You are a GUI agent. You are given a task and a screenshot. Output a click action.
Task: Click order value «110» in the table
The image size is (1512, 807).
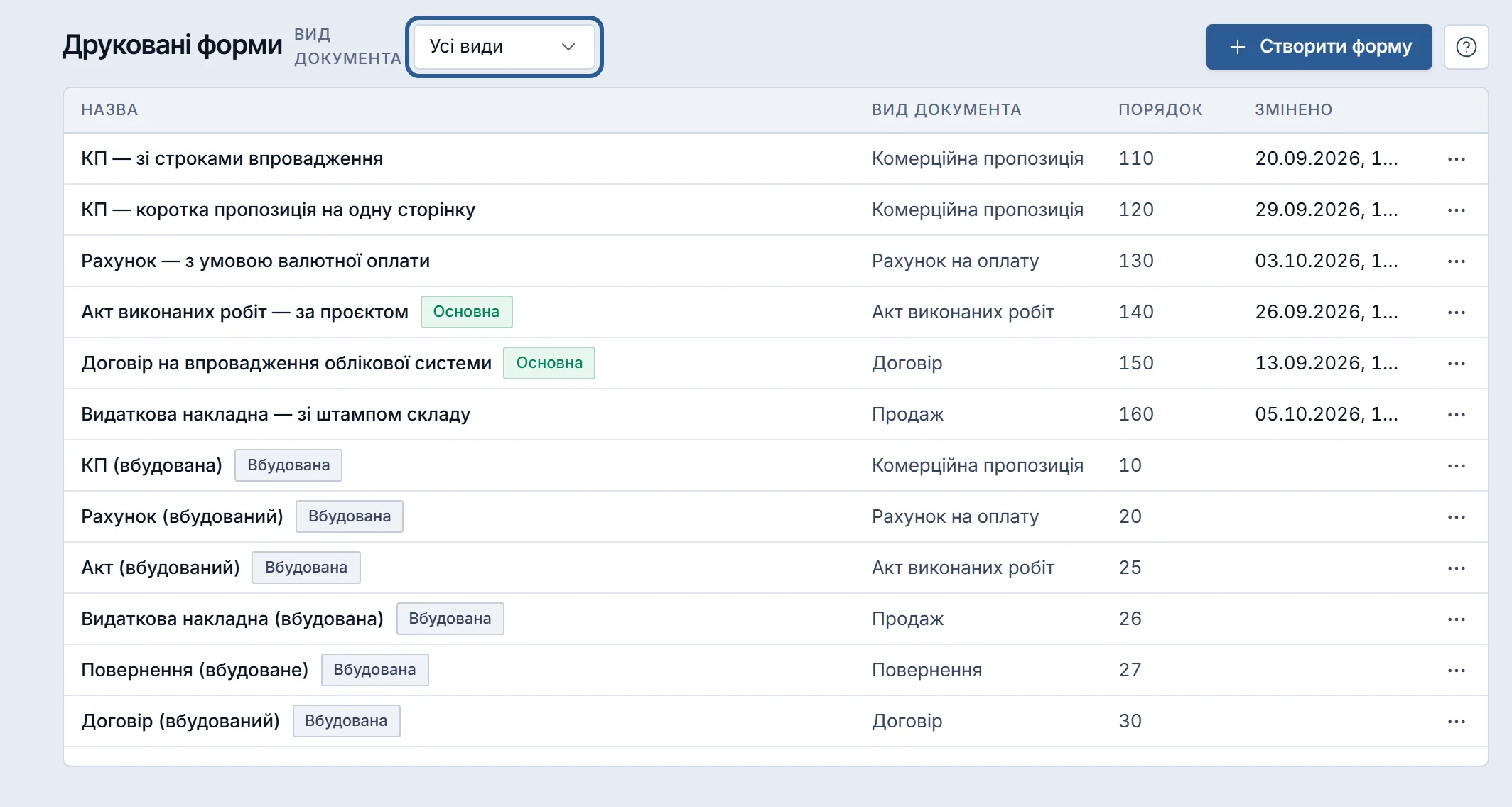click(1136, 158)
